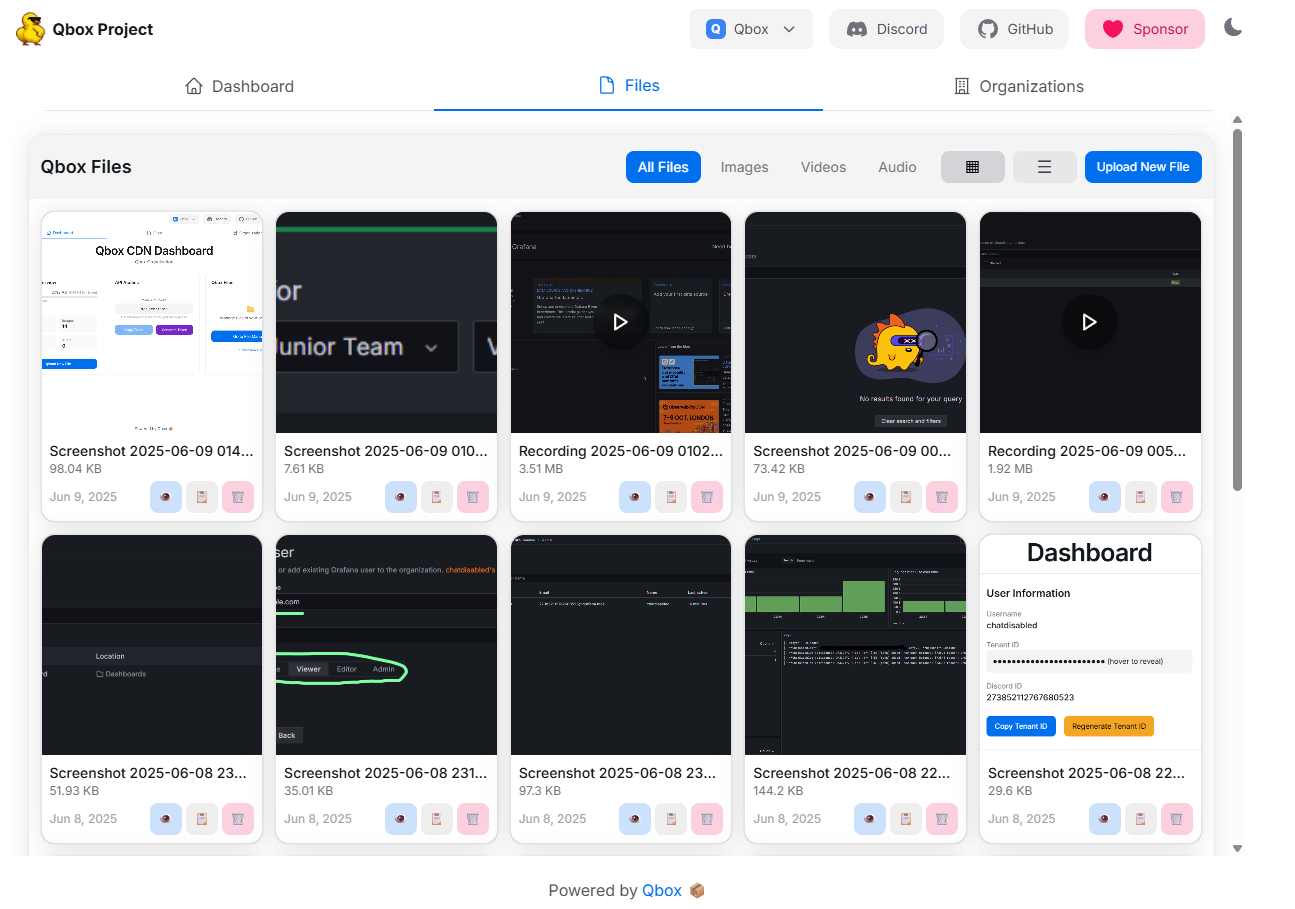Click the vertical scrollbar thumb
The height and width of the screenshot is (909, 1295).
(x=1237, y=309)
